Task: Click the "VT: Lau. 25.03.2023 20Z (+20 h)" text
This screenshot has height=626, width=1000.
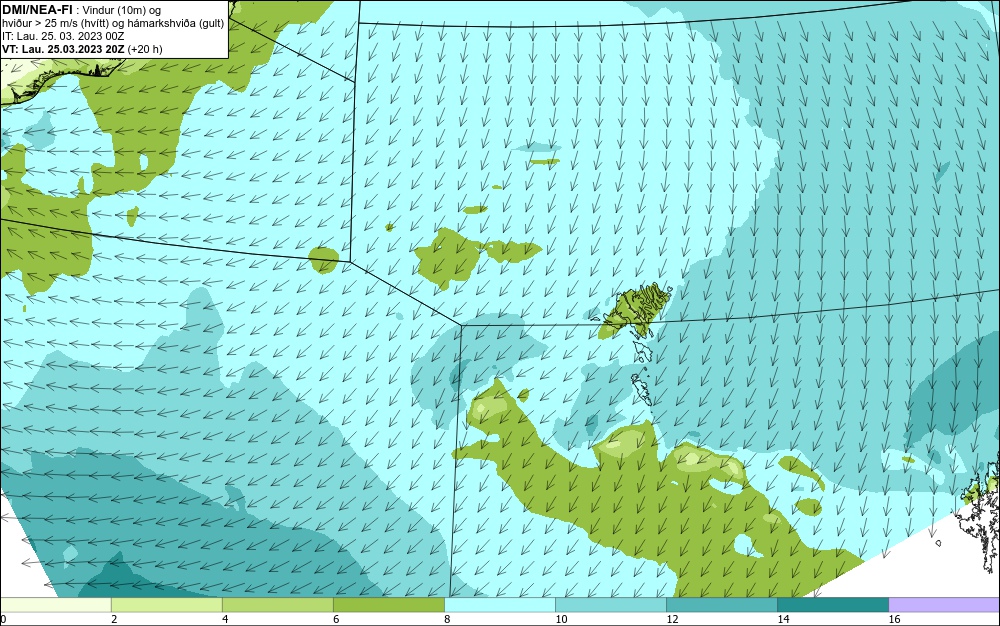Action: (x=82, y=49)
